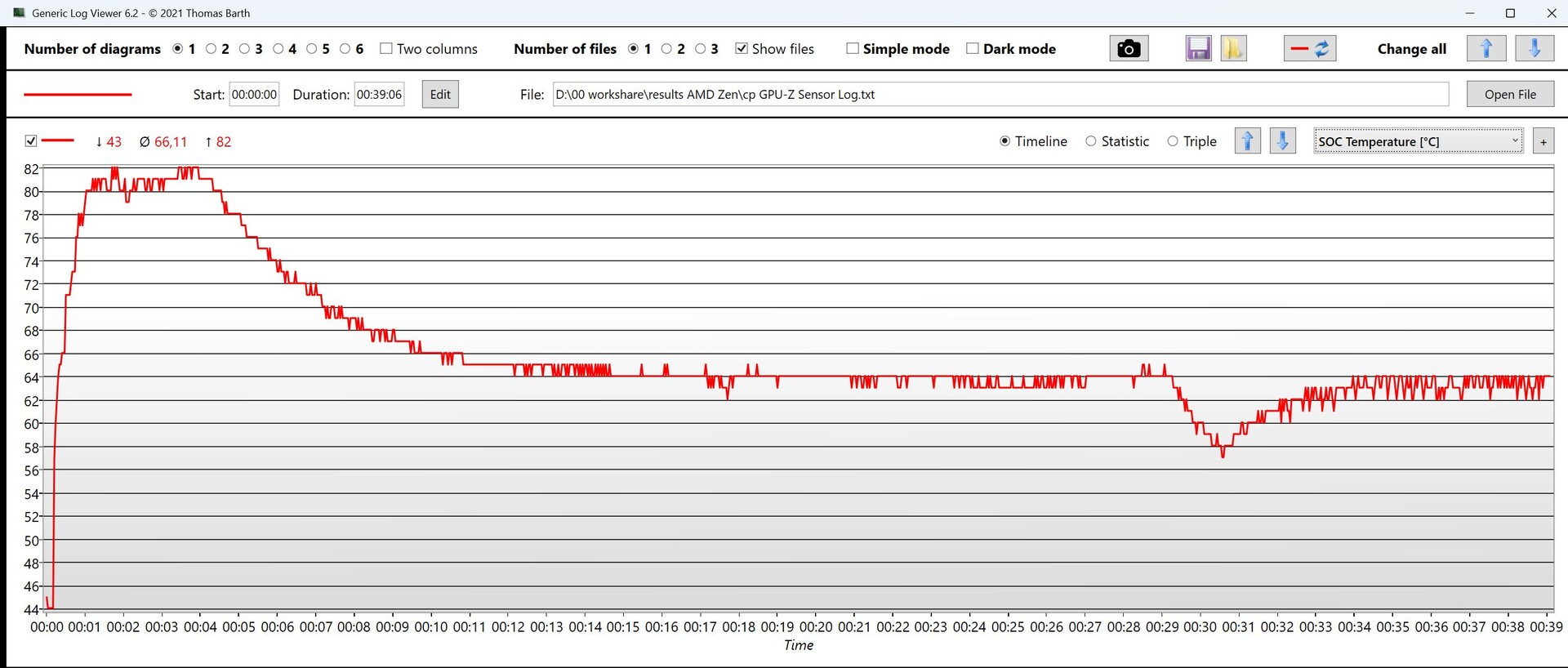The height and width of the screenshot is (668, 1568).
Task: Click the plus button next to sensor dropdown
Action: pos(1543,142)
